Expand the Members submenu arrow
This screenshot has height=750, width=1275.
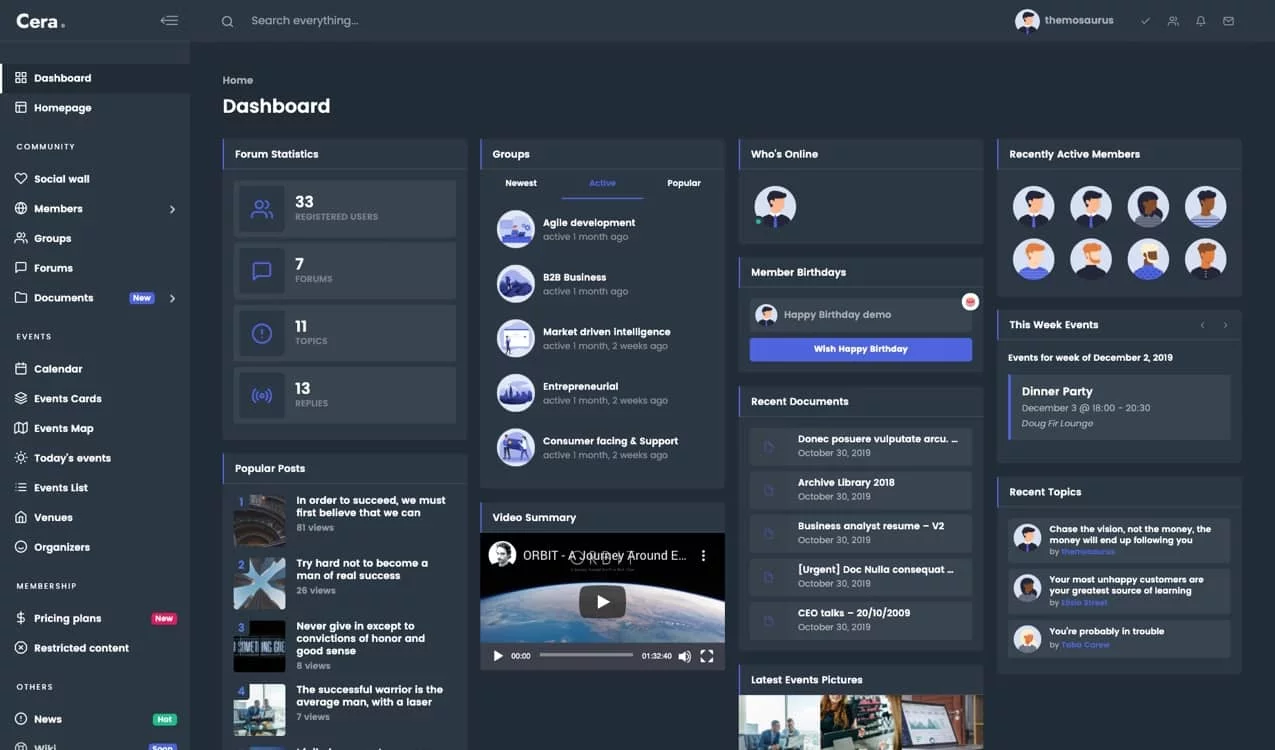pyautogui.click(x=172, y=209)
